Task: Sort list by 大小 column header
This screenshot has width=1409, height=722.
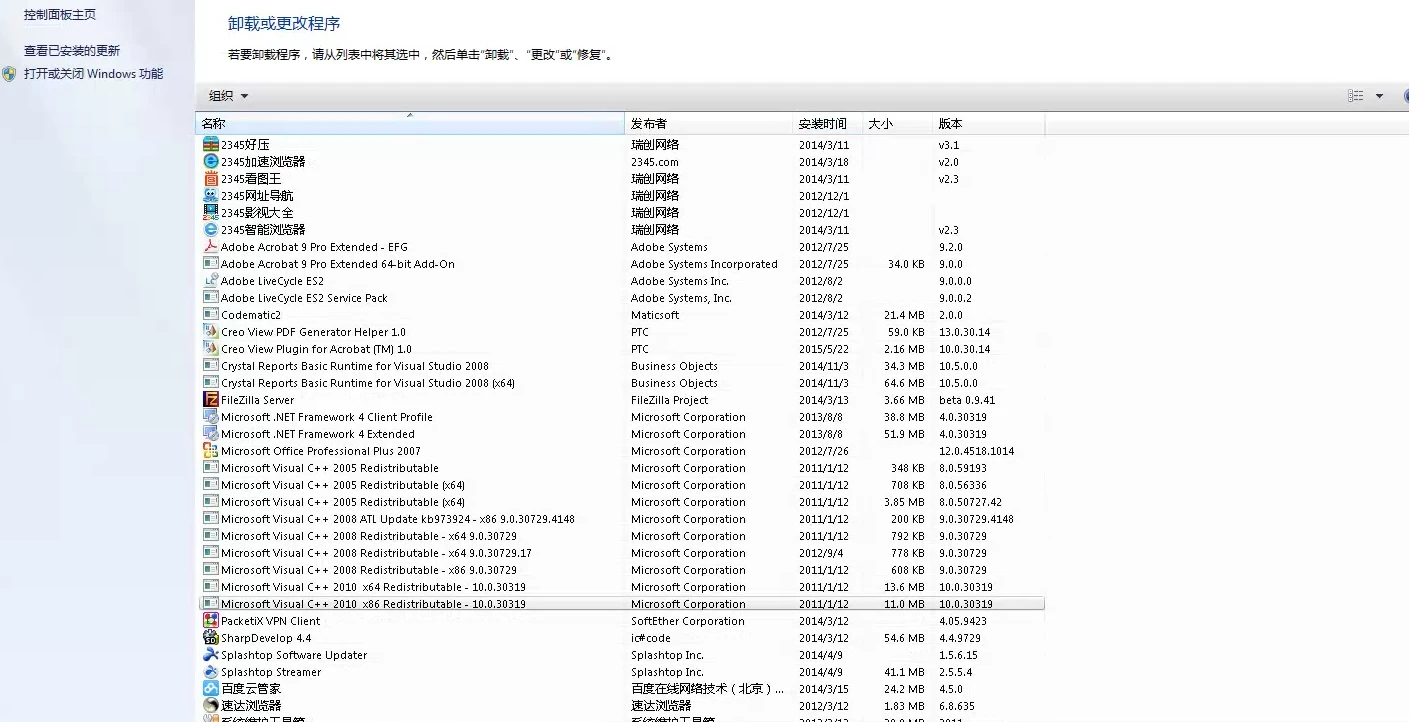Action: (897, 124)
